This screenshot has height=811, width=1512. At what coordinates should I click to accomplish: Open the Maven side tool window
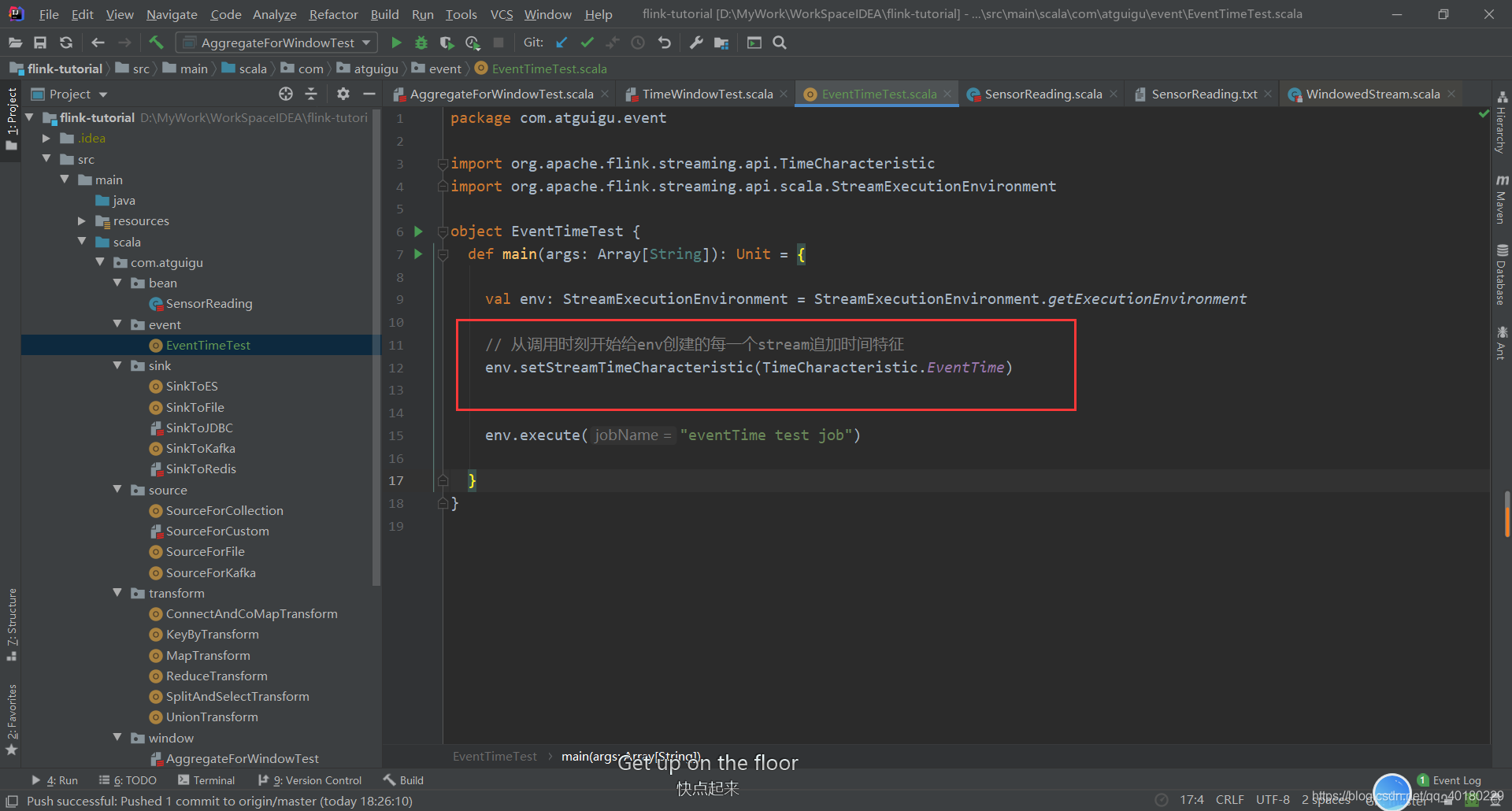coord(1502,199)
